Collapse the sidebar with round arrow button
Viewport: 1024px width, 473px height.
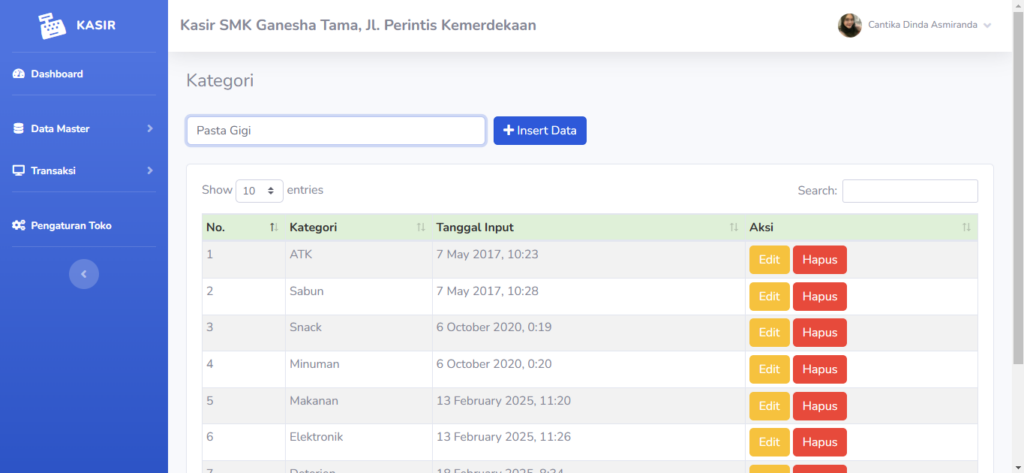(84, 274)
